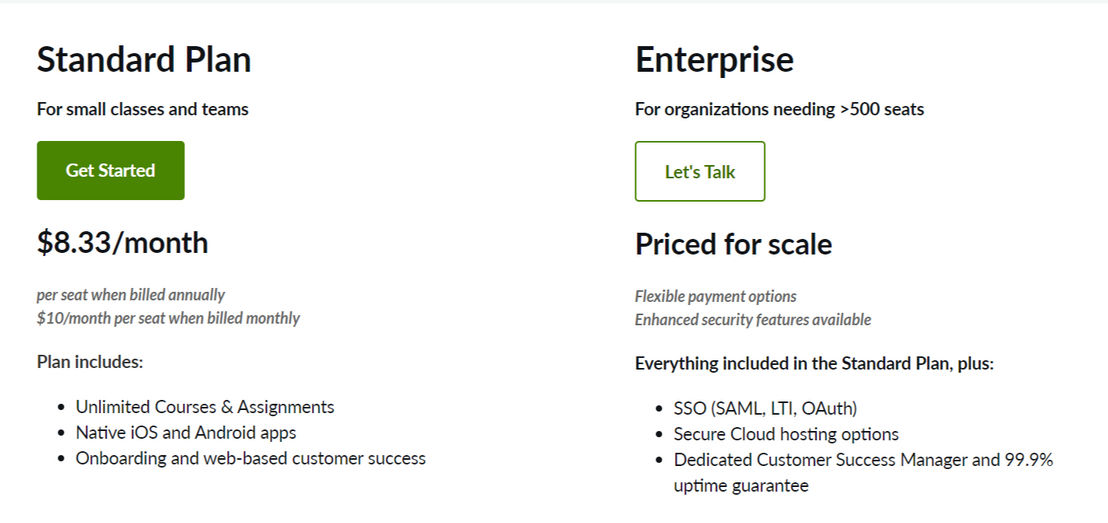The height and width of the screenshot is (523, 1108).
Task: Click the 'Flexible payment options' line
Action: [x=716, y=296]
